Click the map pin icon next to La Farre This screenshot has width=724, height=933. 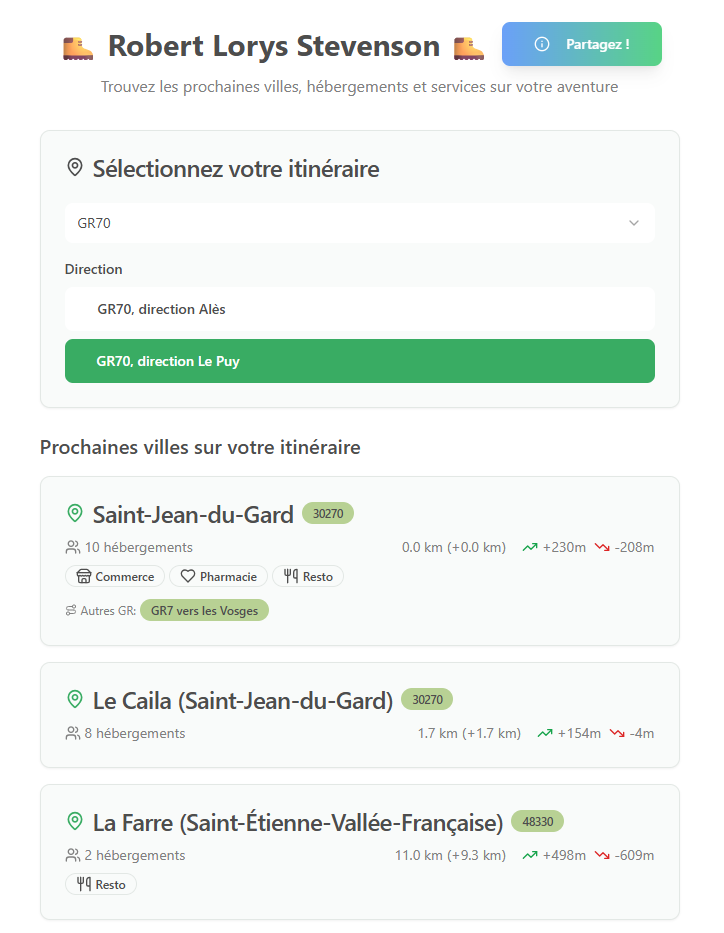point(74,822)
